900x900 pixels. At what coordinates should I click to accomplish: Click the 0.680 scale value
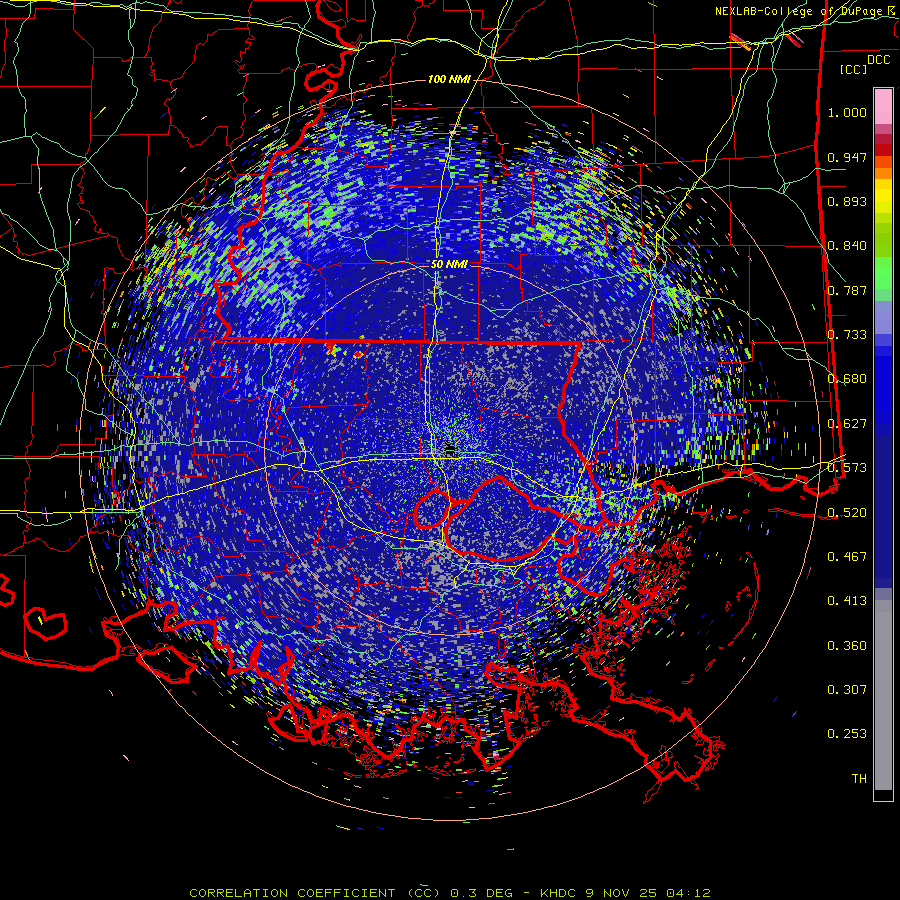pos(847,379)
